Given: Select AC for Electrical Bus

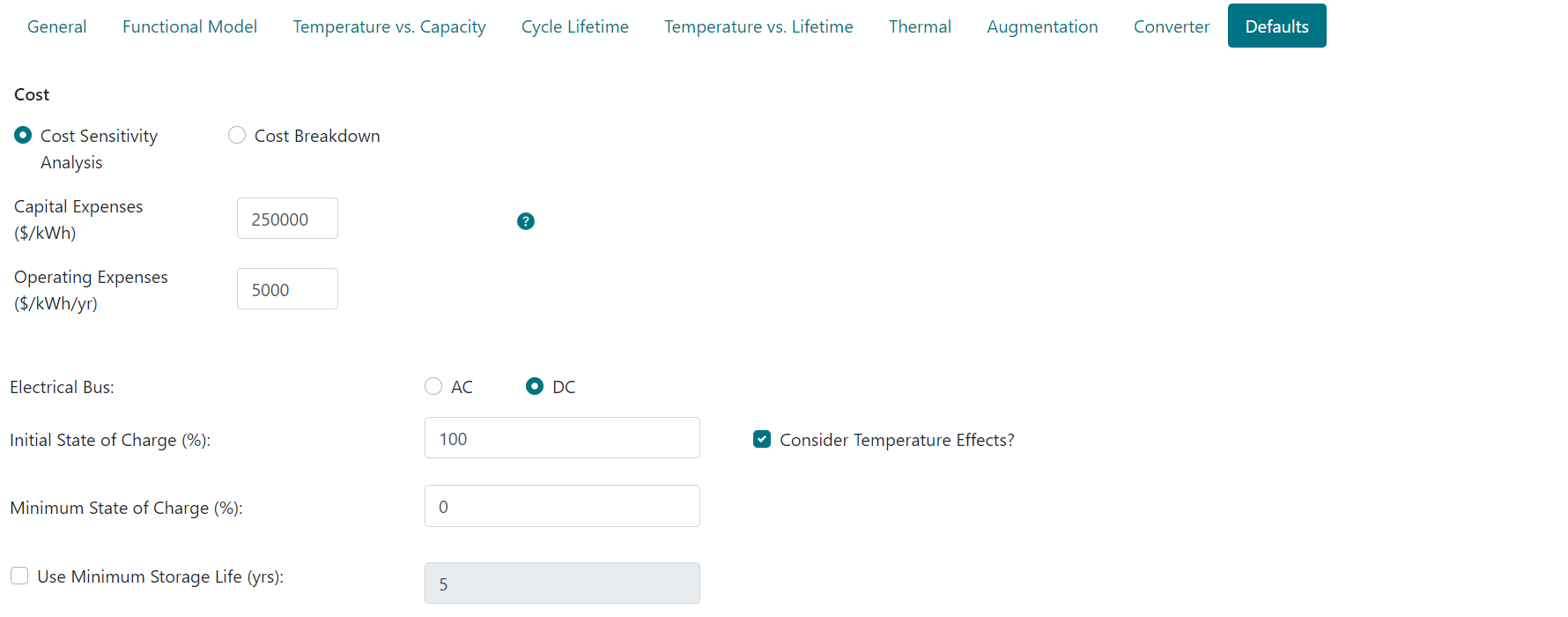Looking at the screenshot, I should (433, 387).
